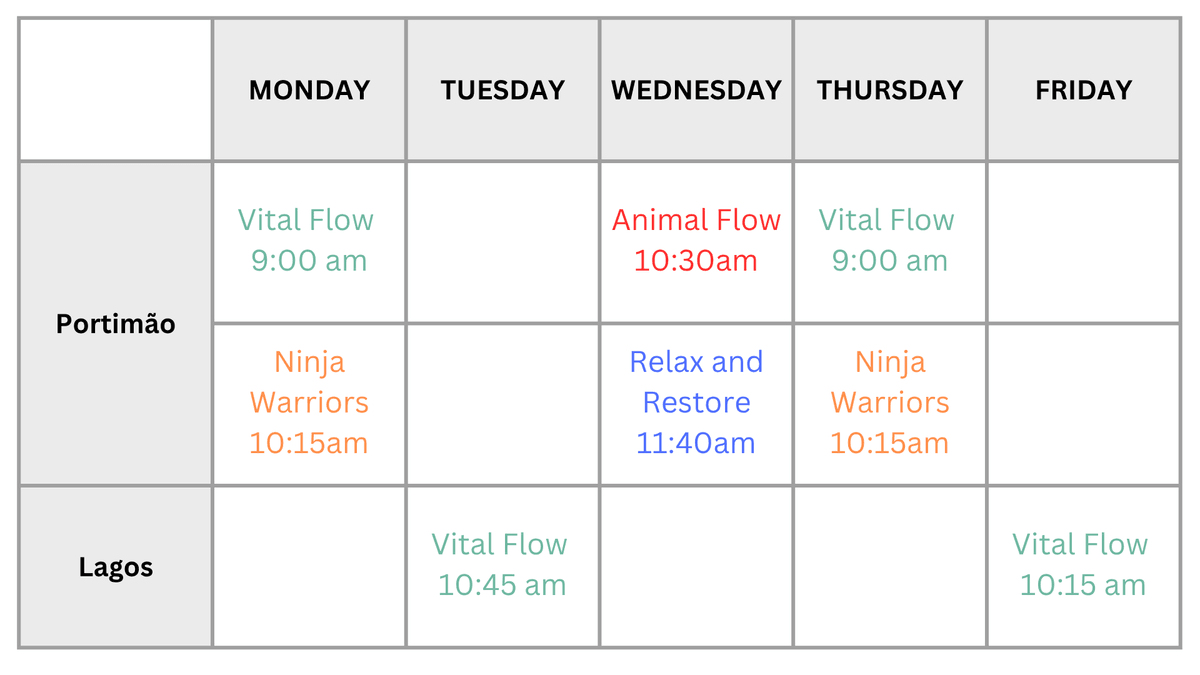Click the empty Lagos Wednesday cell
Screen dimensions: 1200x675
point(696,567)
